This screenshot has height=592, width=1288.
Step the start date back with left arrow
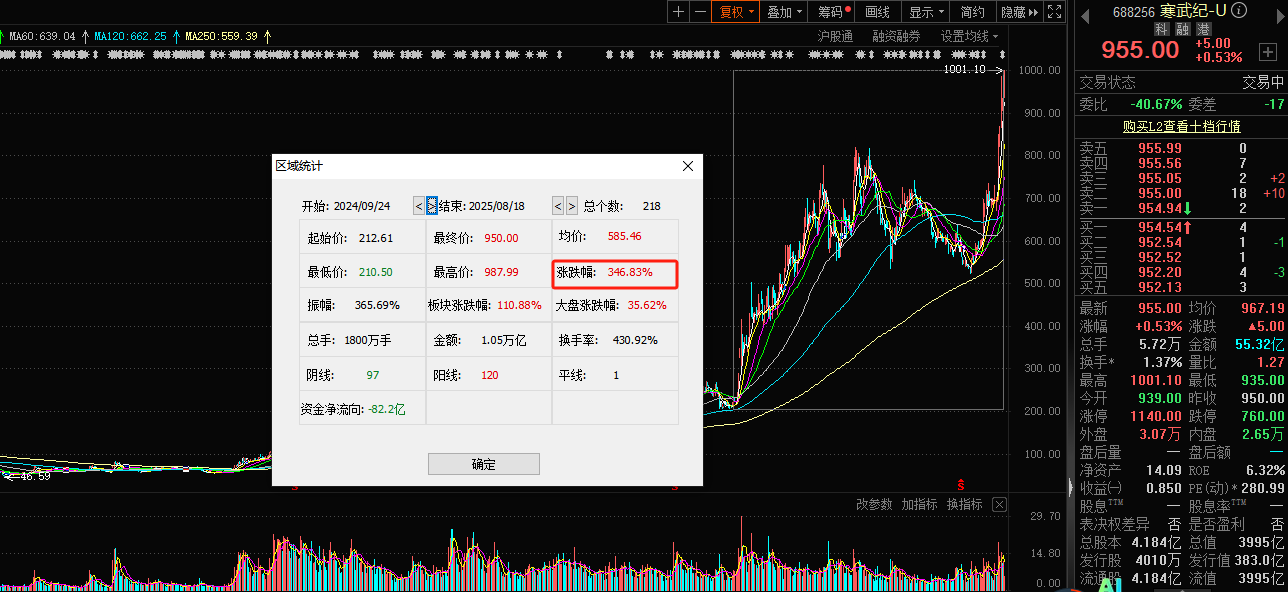419,206
